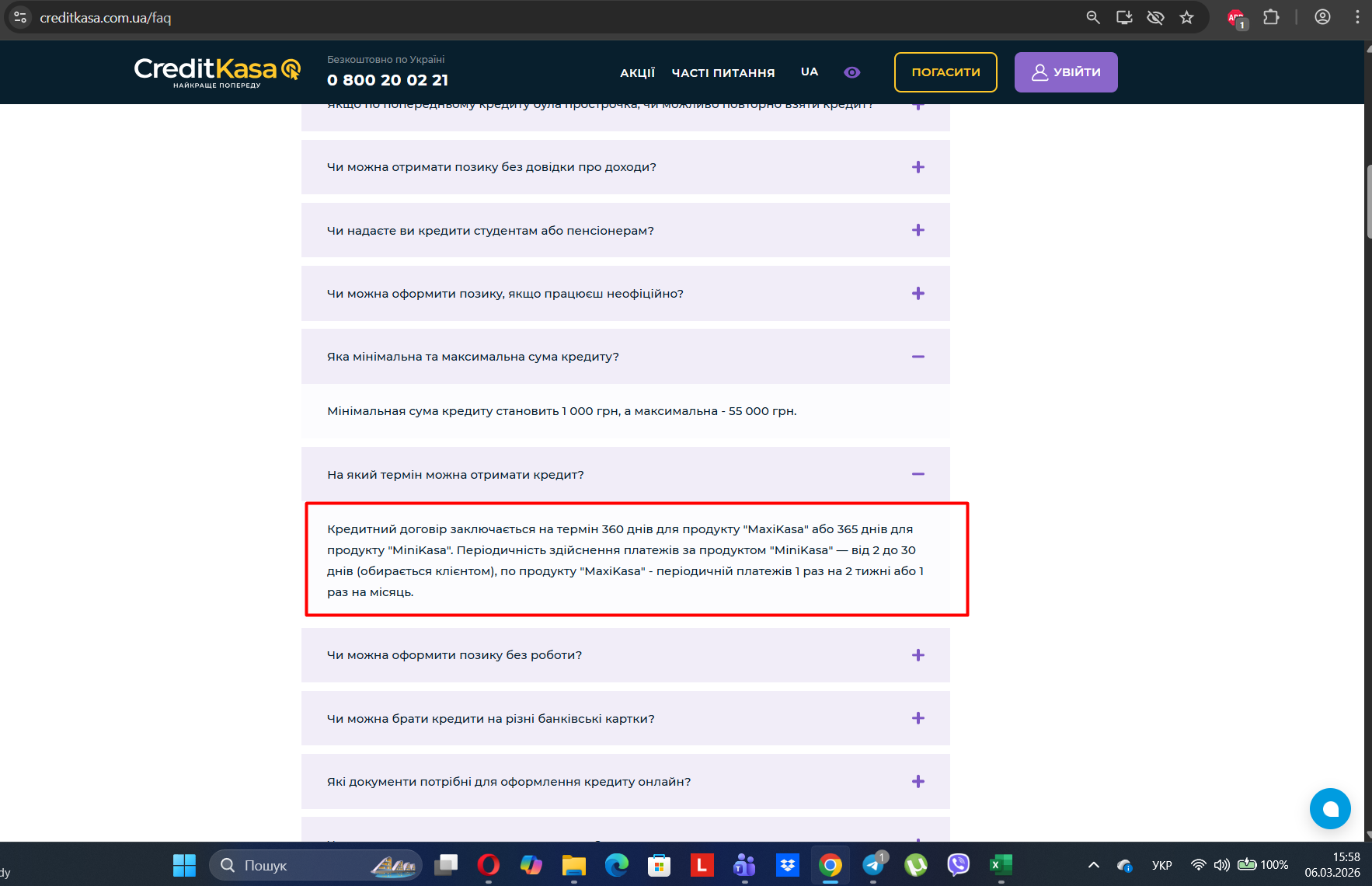Open Dropbox from the taskbar

point(788,865)
